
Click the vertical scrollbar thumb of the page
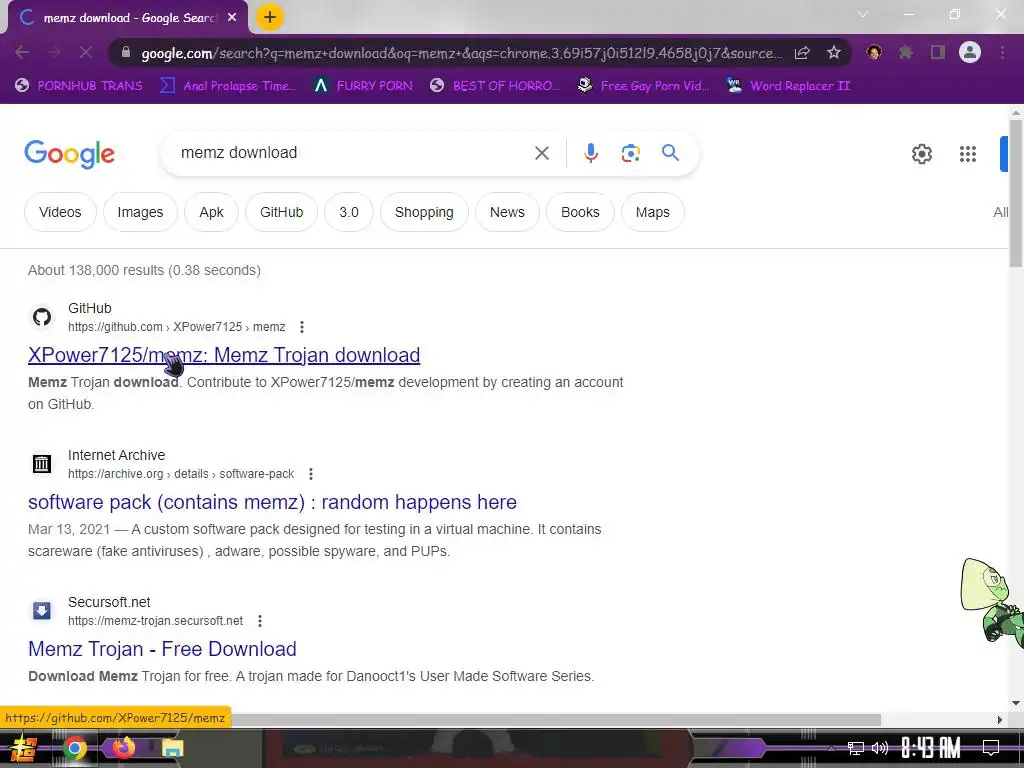(x=1016, y=193)
